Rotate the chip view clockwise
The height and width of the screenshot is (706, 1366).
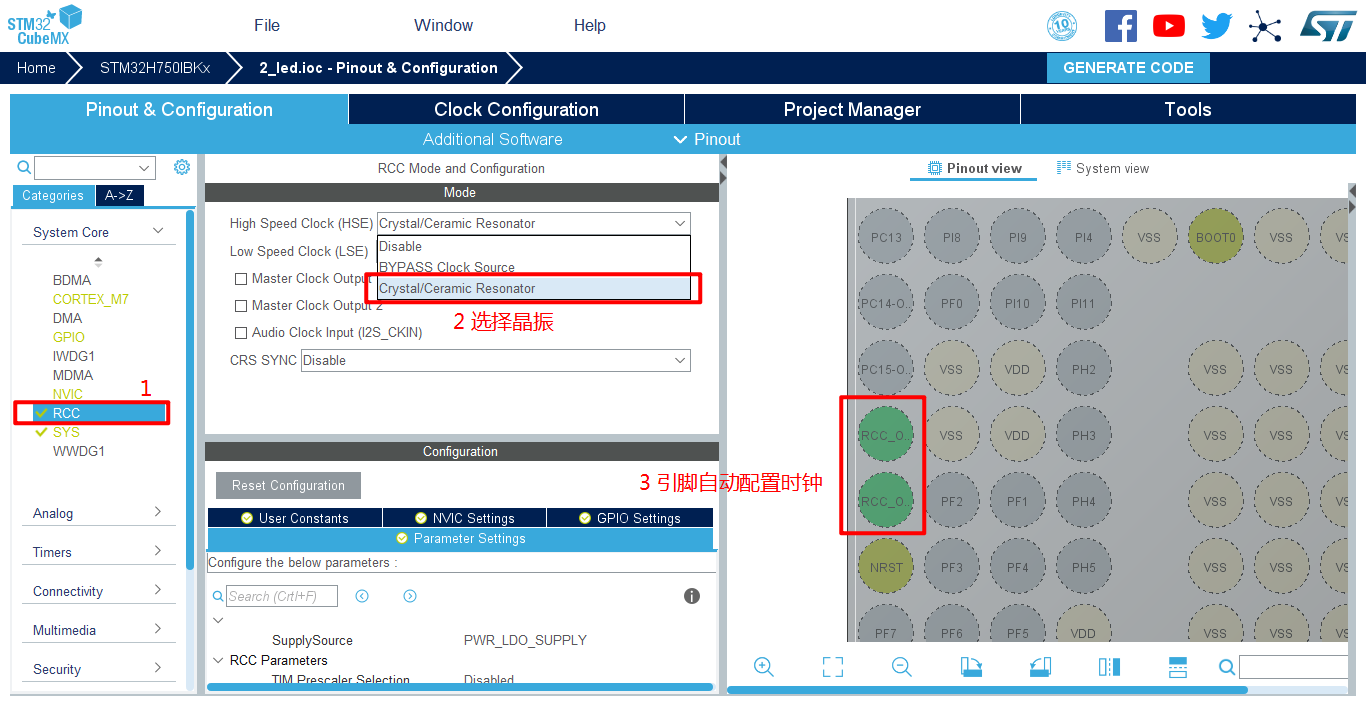click(970, 667)
